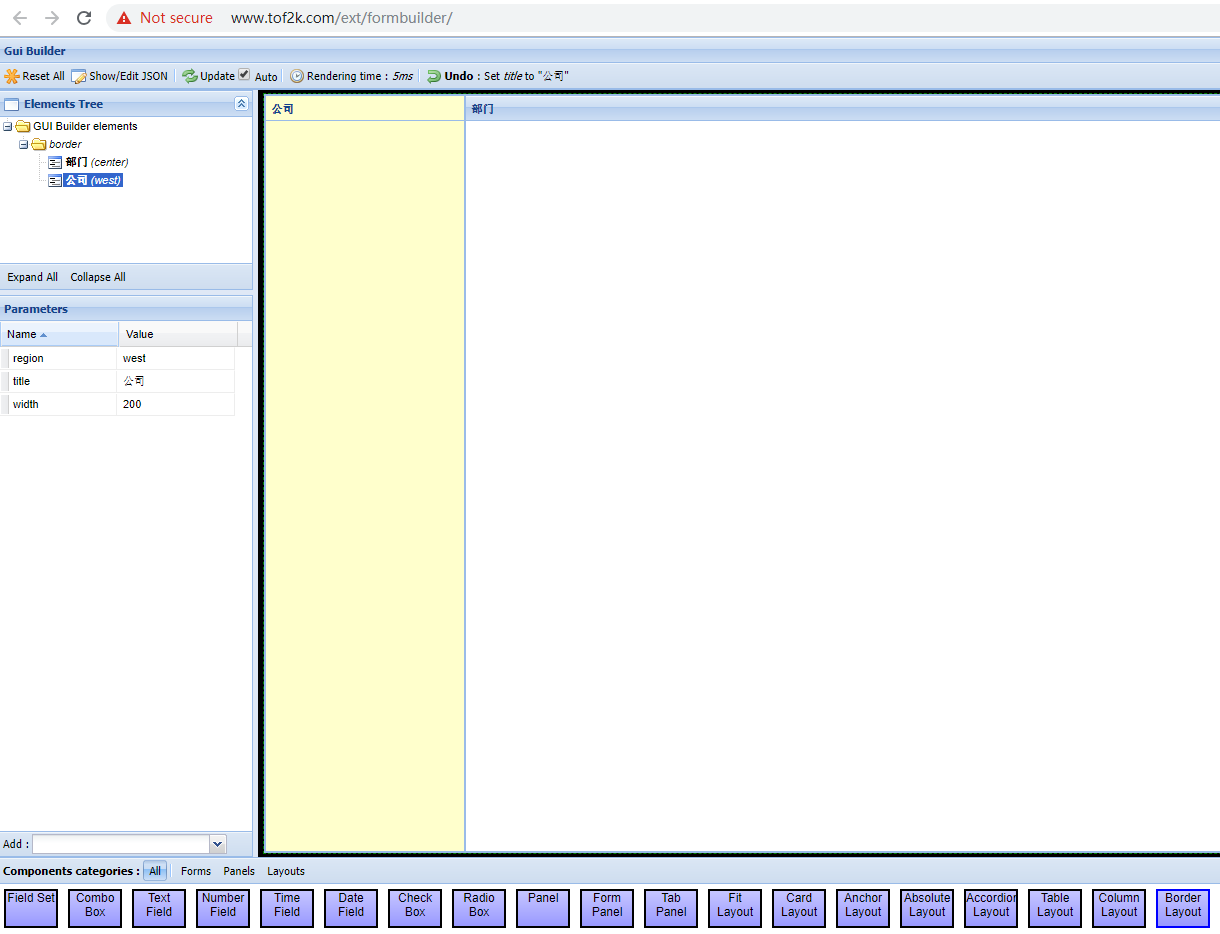Add a Date Field component
Image resolution: width=1220 pixels, height=934 pixels.
coord(350,907)
